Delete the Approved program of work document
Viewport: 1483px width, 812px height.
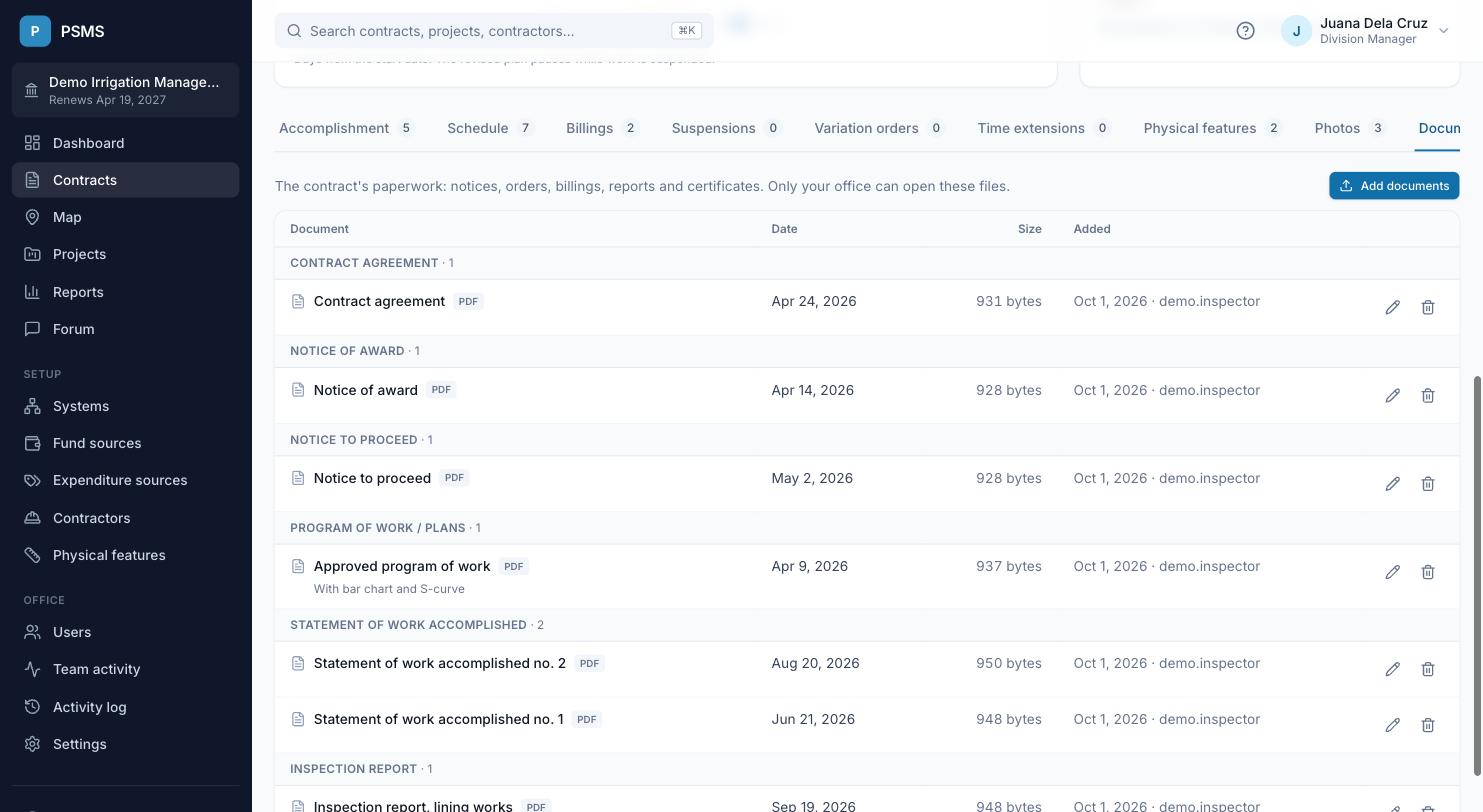tap(1428, 572)
